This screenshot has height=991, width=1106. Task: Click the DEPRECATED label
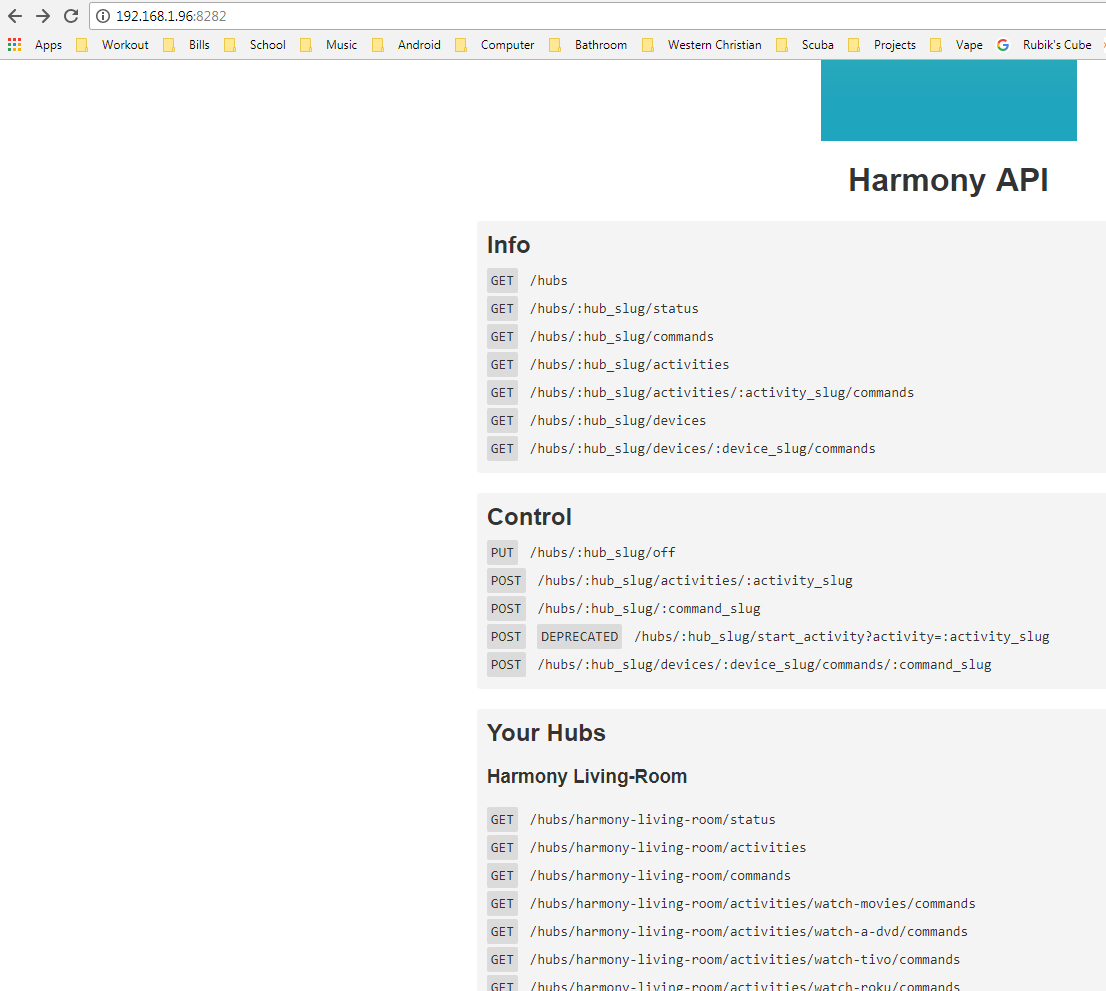pos(580,637)
